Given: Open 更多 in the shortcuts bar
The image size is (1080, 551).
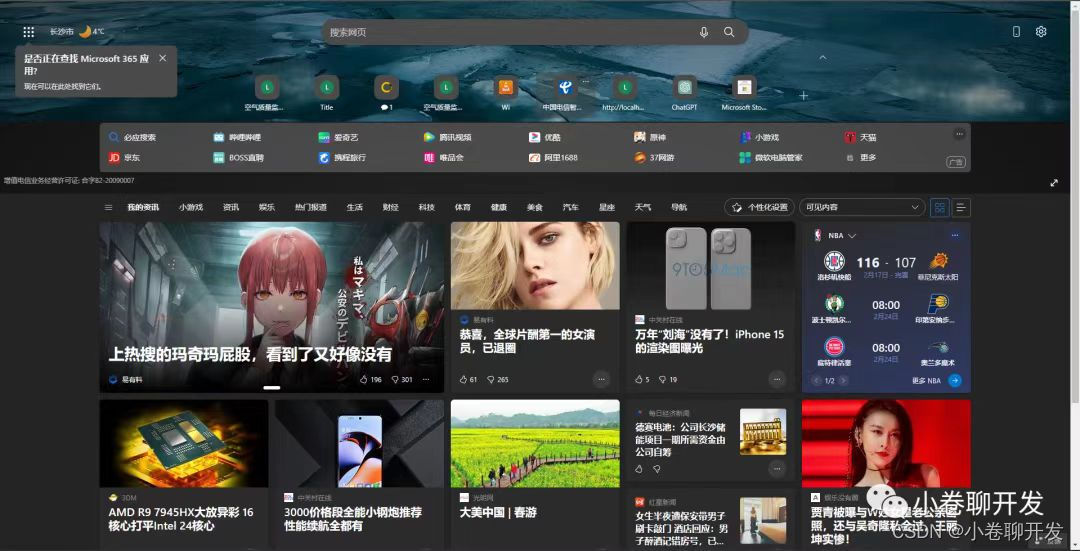Looking at the screenshot, I should pyautogui.click(x=860, y=157).
